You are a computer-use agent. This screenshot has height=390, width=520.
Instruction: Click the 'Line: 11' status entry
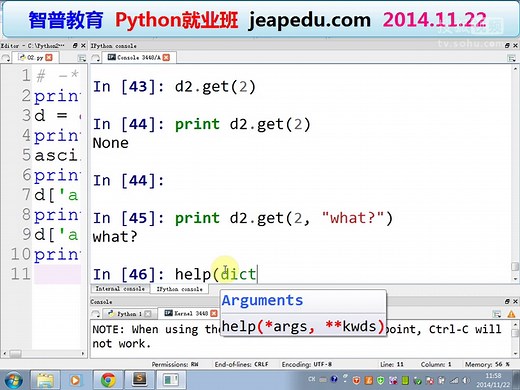(392, 364)
